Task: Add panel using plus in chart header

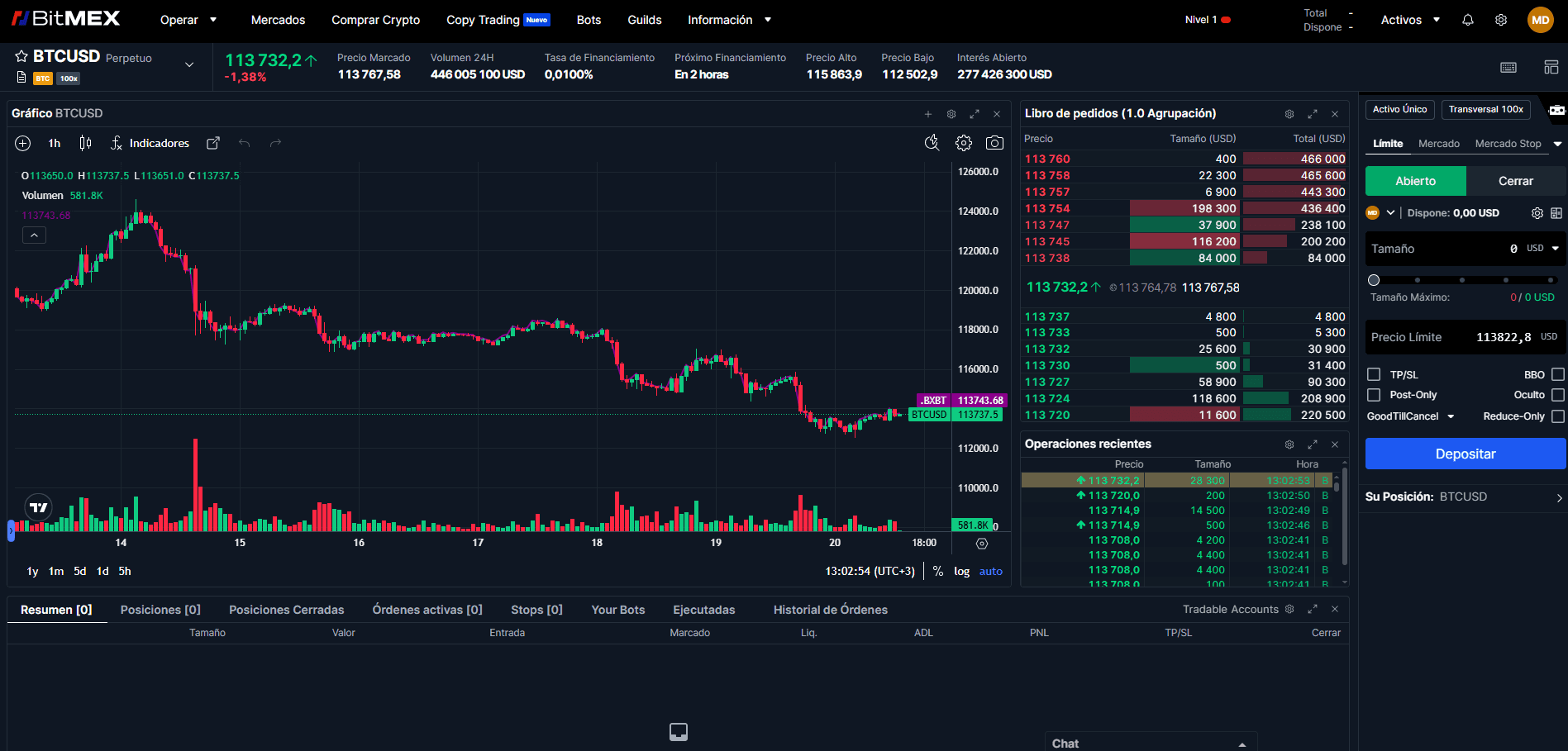Action: tap(928, 114)
